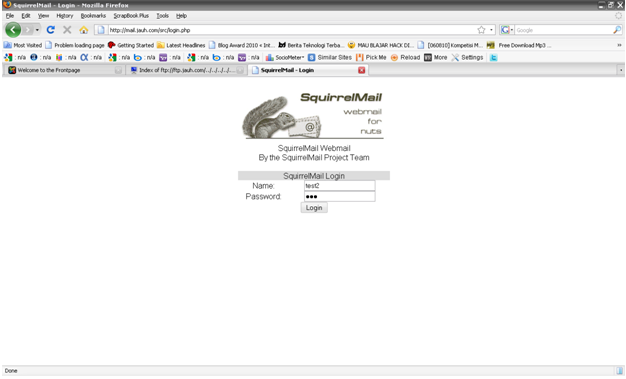Open the Free Download Mp3 bookmark
The height and width of the screenshot is (379, 626).
click(x=519, y=45)
